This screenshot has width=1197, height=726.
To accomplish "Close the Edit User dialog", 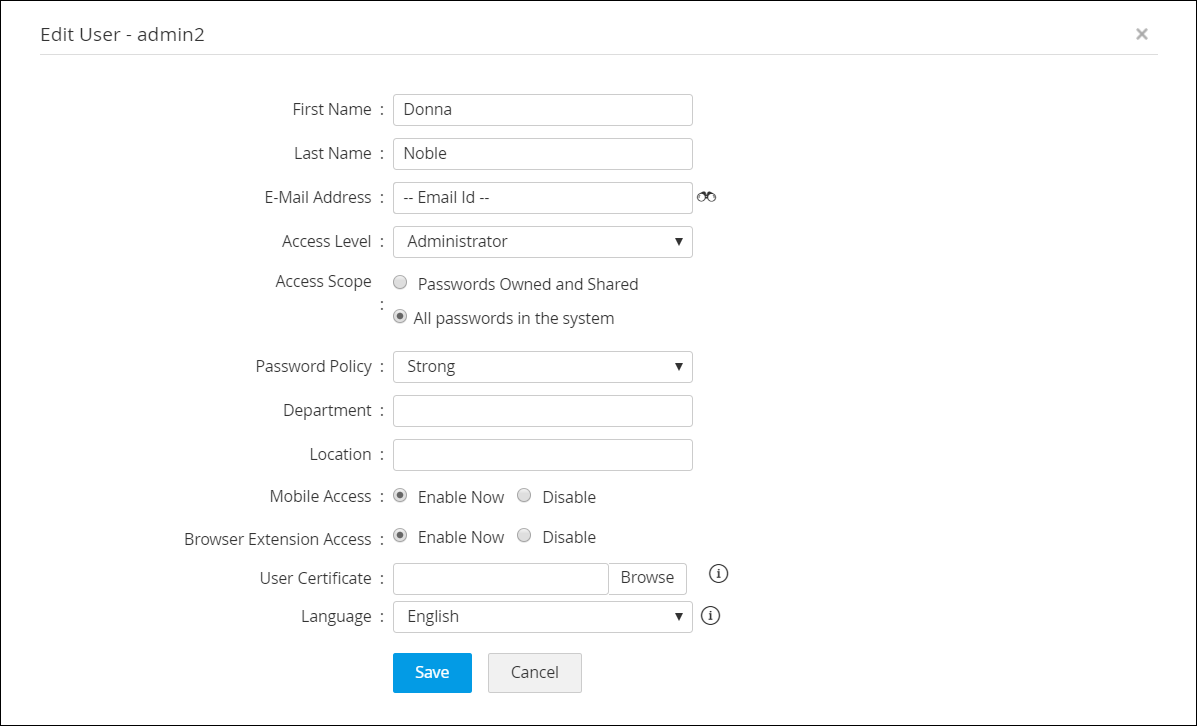I will pyautogui.click(x=1141, y=34).
